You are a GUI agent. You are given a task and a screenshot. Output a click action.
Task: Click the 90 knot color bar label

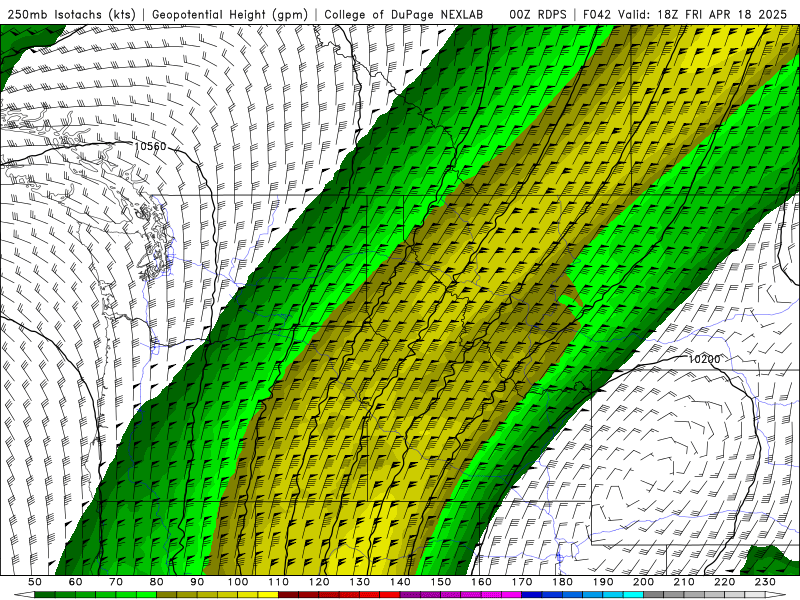(x=197, y=582)
